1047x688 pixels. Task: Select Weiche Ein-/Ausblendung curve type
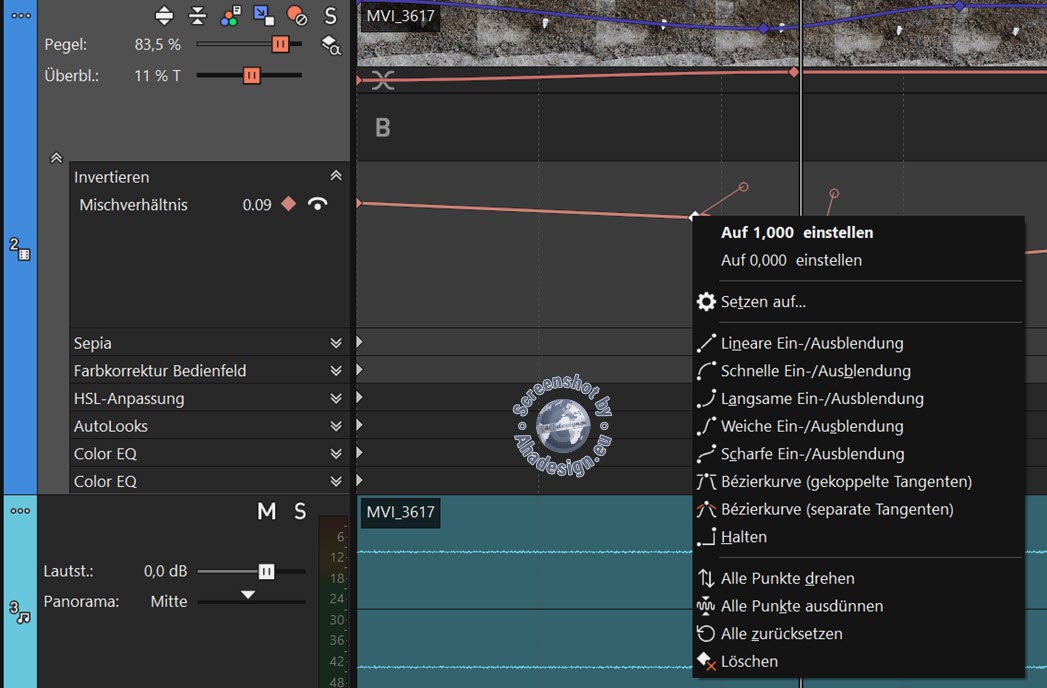point(858,426)
